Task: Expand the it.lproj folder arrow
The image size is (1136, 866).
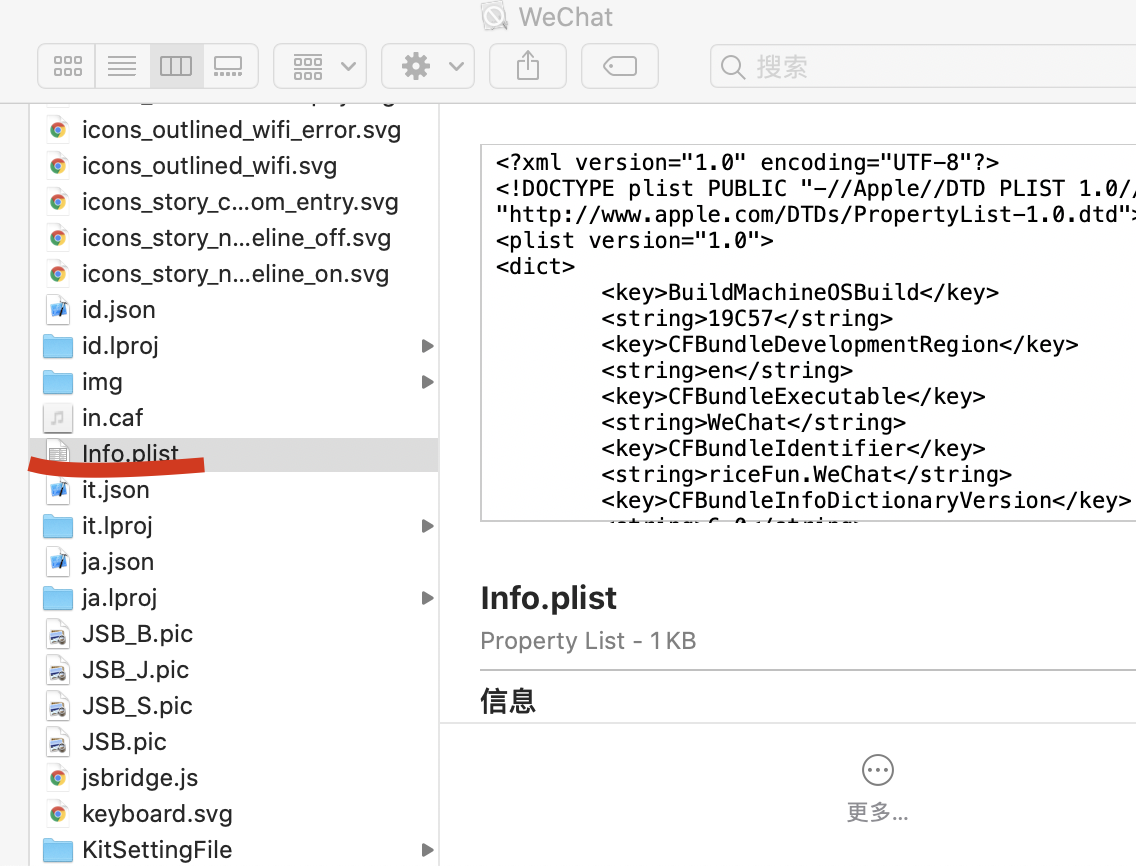Action: click(427, 526)
